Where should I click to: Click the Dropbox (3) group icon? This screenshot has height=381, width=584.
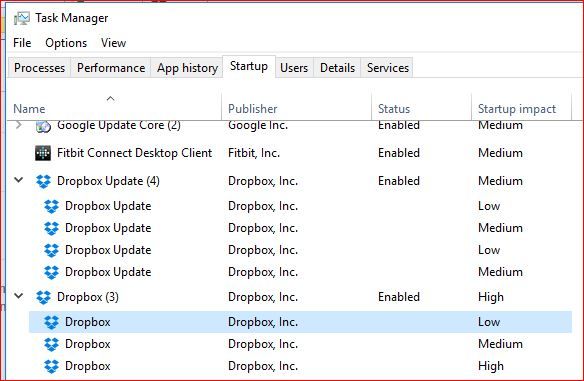click(43, 297)
